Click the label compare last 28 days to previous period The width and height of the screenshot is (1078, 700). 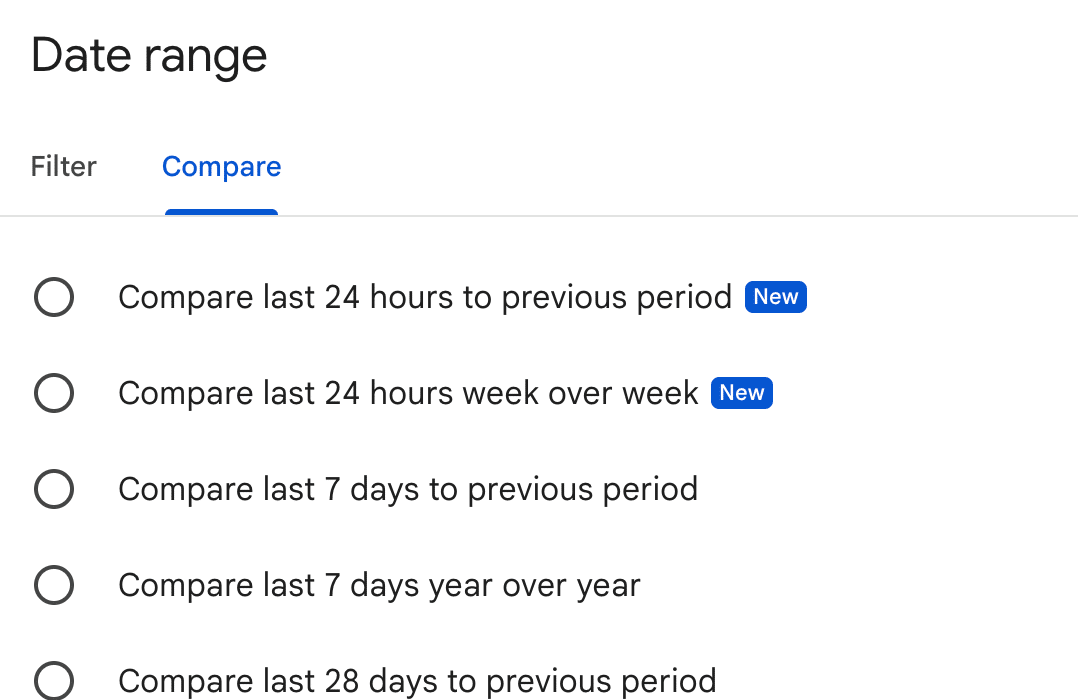pyautogui.click(x=417, y=681)
